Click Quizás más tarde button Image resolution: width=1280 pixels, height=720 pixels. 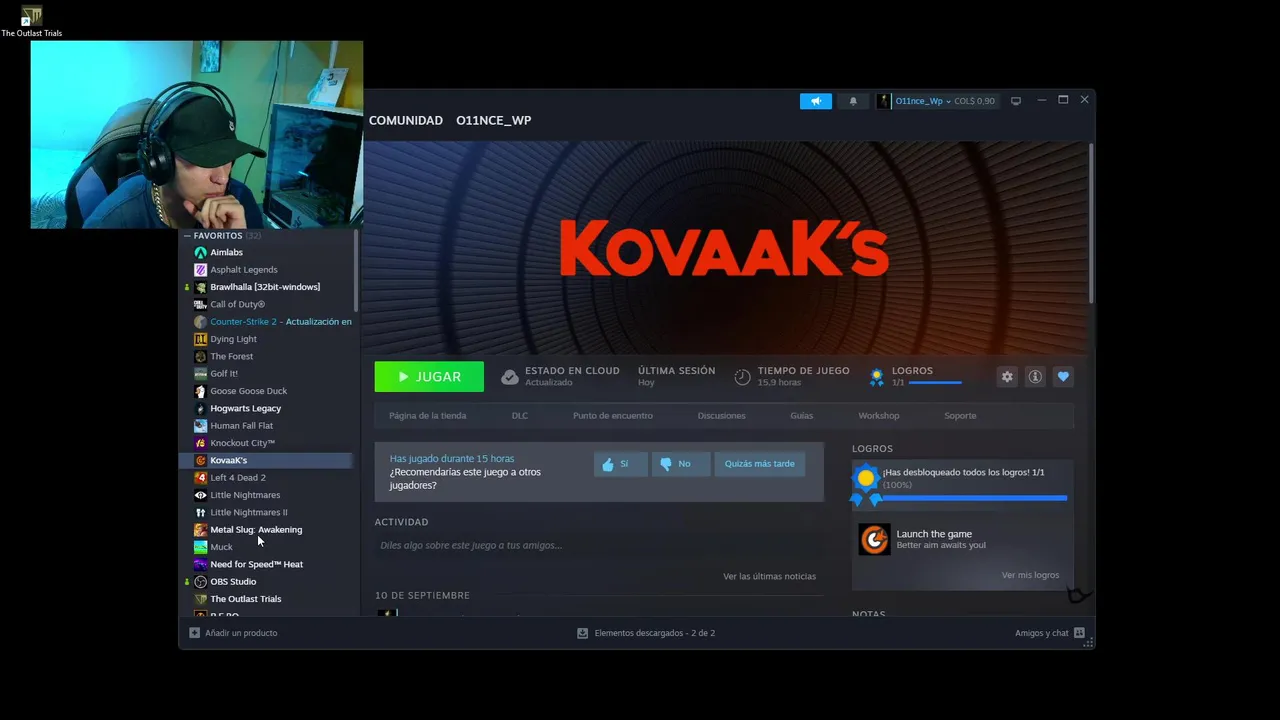coord(760,464)
